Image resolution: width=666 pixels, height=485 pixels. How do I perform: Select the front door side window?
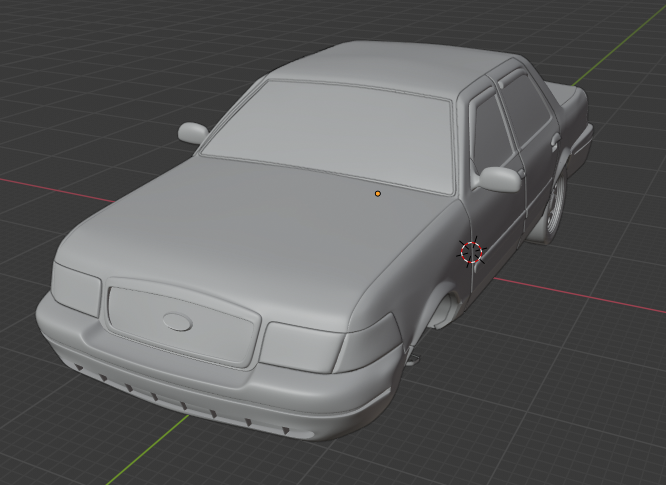point(493,132)
